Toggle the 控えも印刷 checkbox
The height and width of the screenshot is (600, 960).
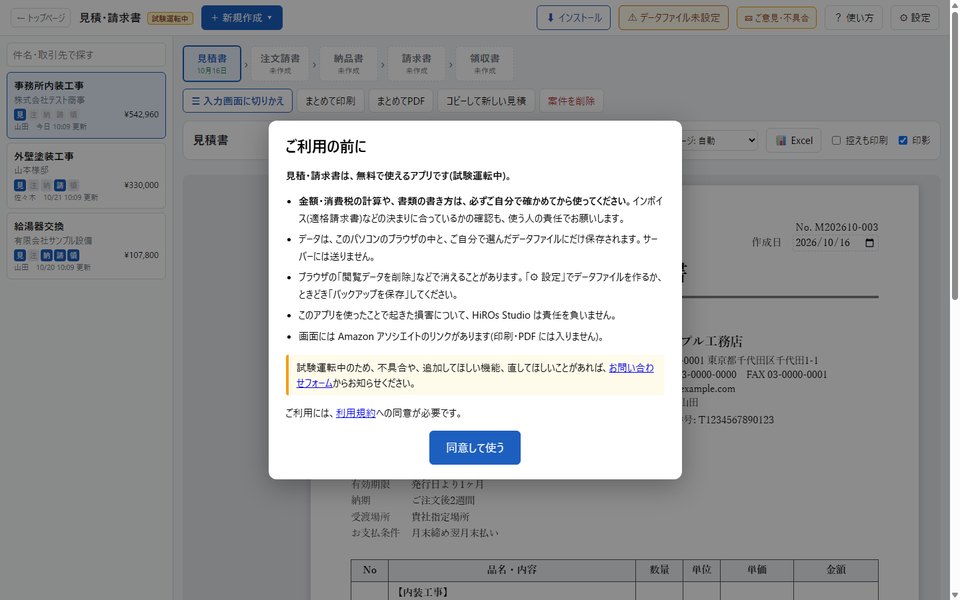tap(836, 140)
